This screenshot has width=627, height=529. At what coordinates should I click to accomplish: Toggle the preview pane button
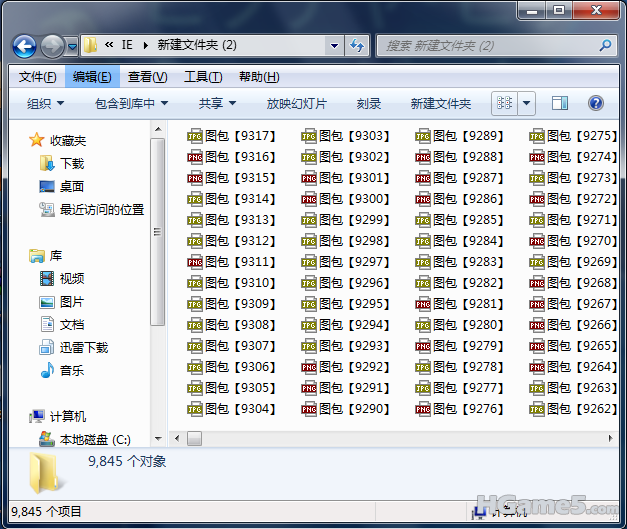[x=560, y=103]
